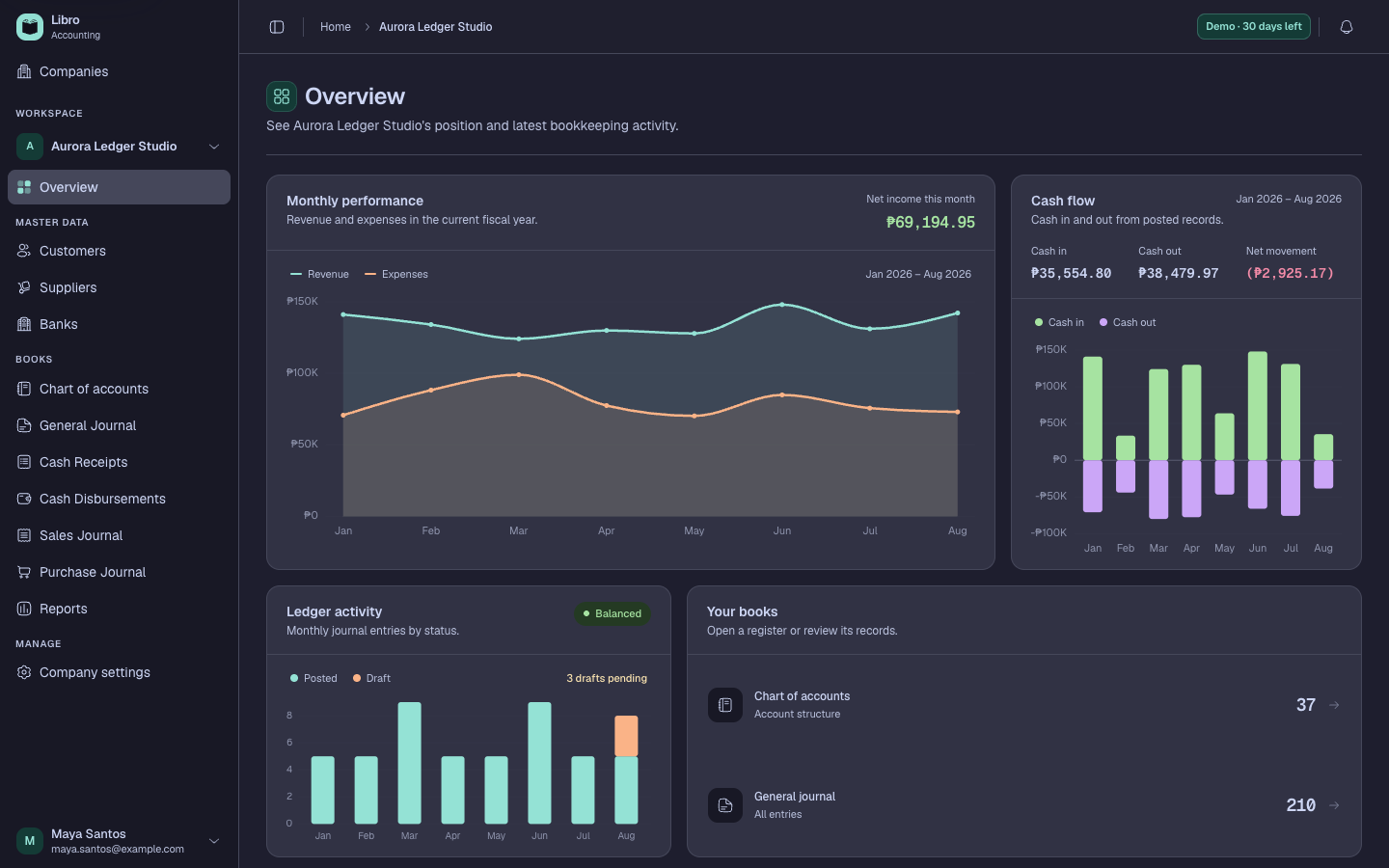
Task: Click the Home breadcrumb link
Action: (x=336, y=27)
